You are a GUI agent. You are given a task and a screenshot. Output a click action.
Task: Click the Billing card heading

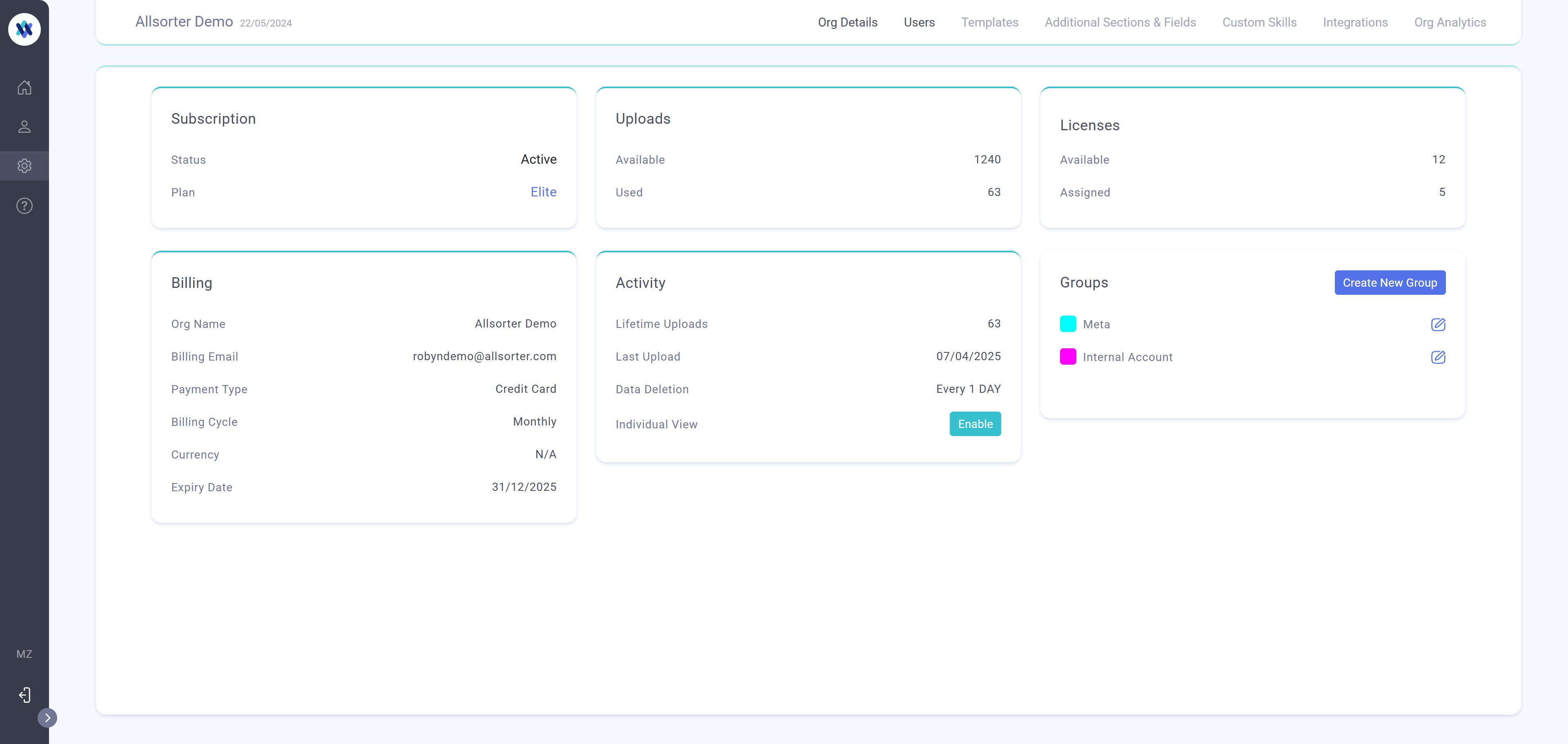[191, 283]
